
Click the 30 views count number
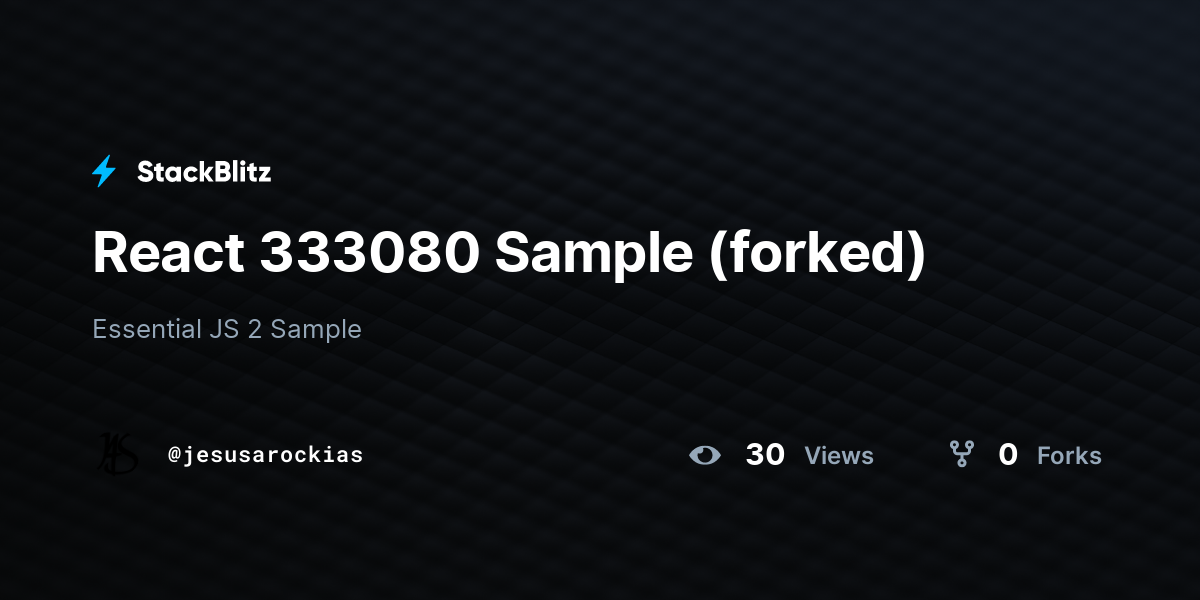[765, 455]
